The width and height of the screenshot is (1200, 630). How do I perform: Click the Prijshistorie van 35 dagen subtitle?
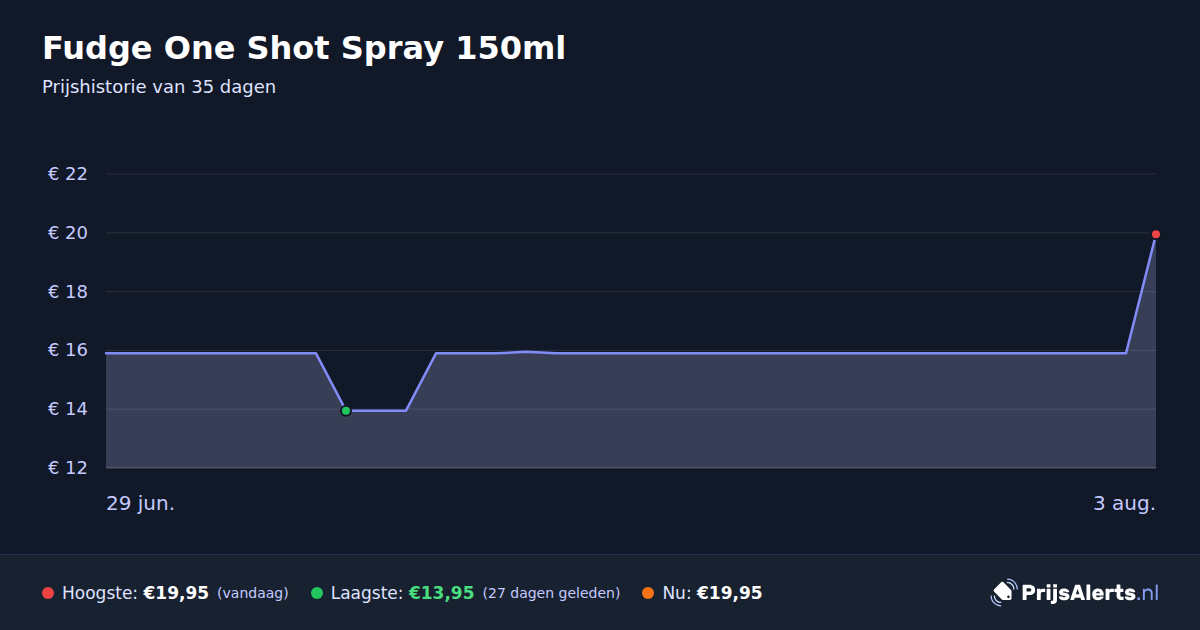pos(159,87)
